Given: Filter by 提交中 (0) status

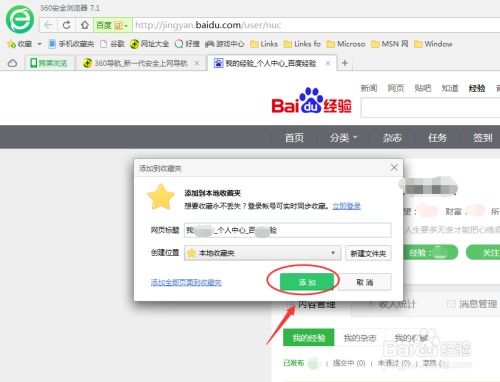Looking at the screenshot, I should (349, 363).
